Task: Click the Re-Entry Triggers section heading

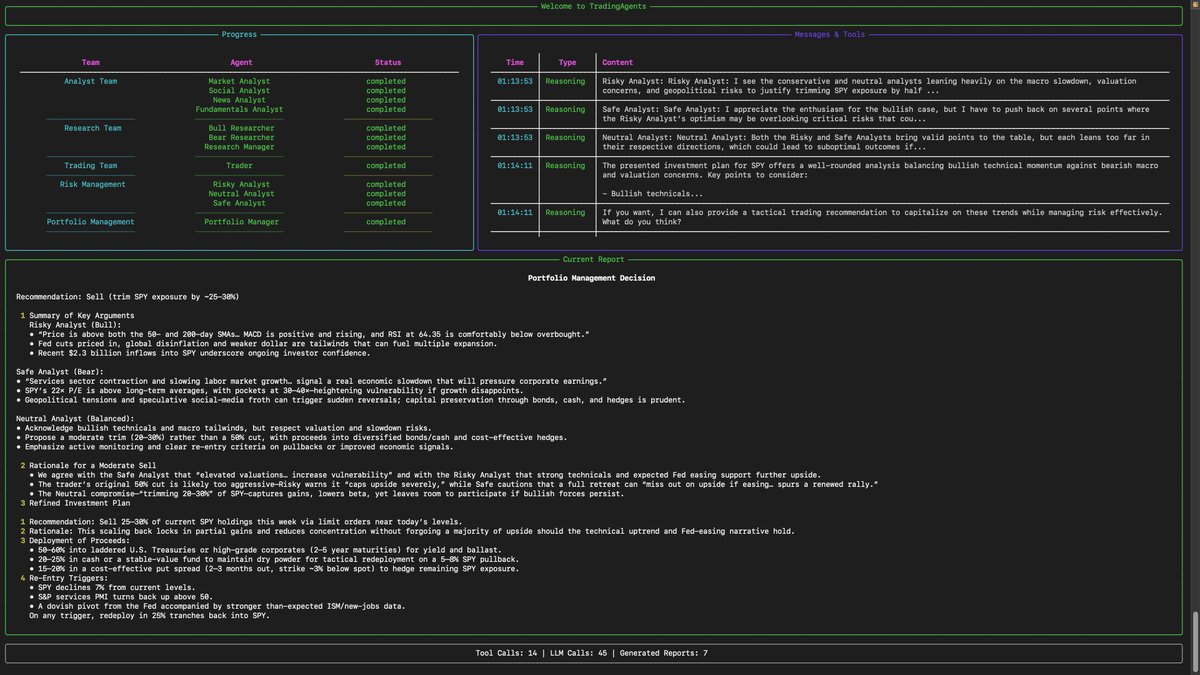Action: click(x=69, y=578)
